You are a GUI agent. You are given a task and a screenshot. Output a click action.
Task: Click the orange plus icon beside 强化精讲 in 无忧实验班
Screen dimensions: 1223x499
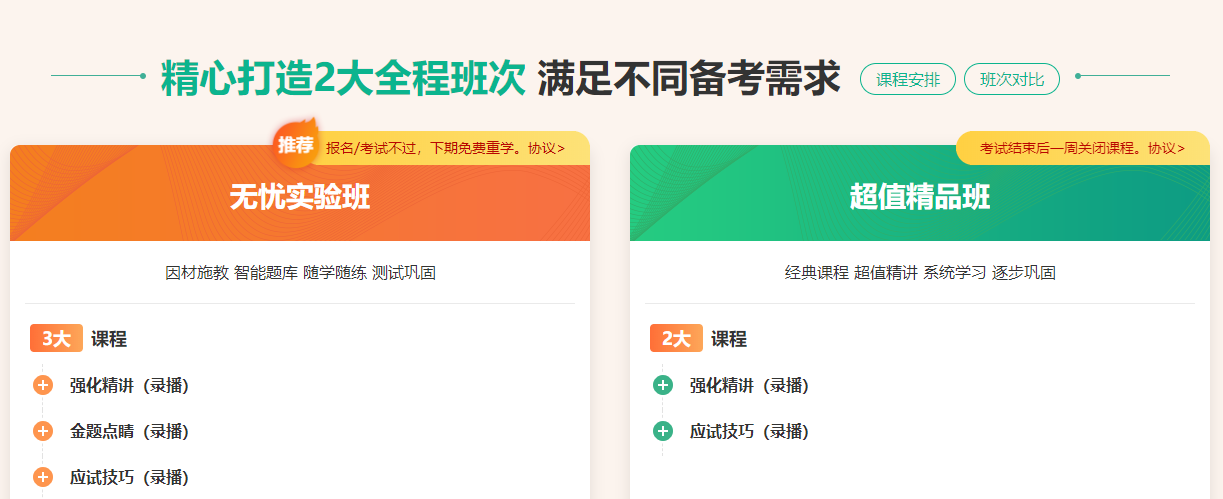click(43, 386)
